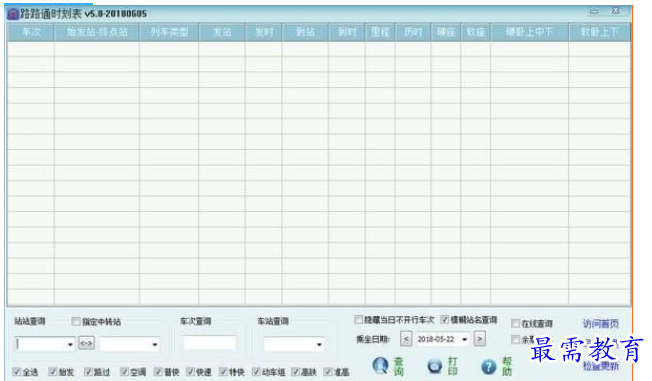
Task: Open the 乘坐日期 date picker dropdown
Action: (464, 339)
